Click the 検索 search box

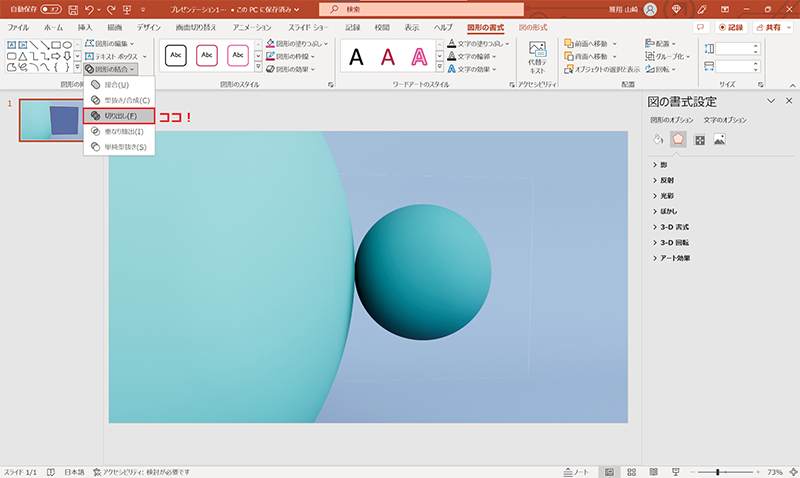coord(400,9)
